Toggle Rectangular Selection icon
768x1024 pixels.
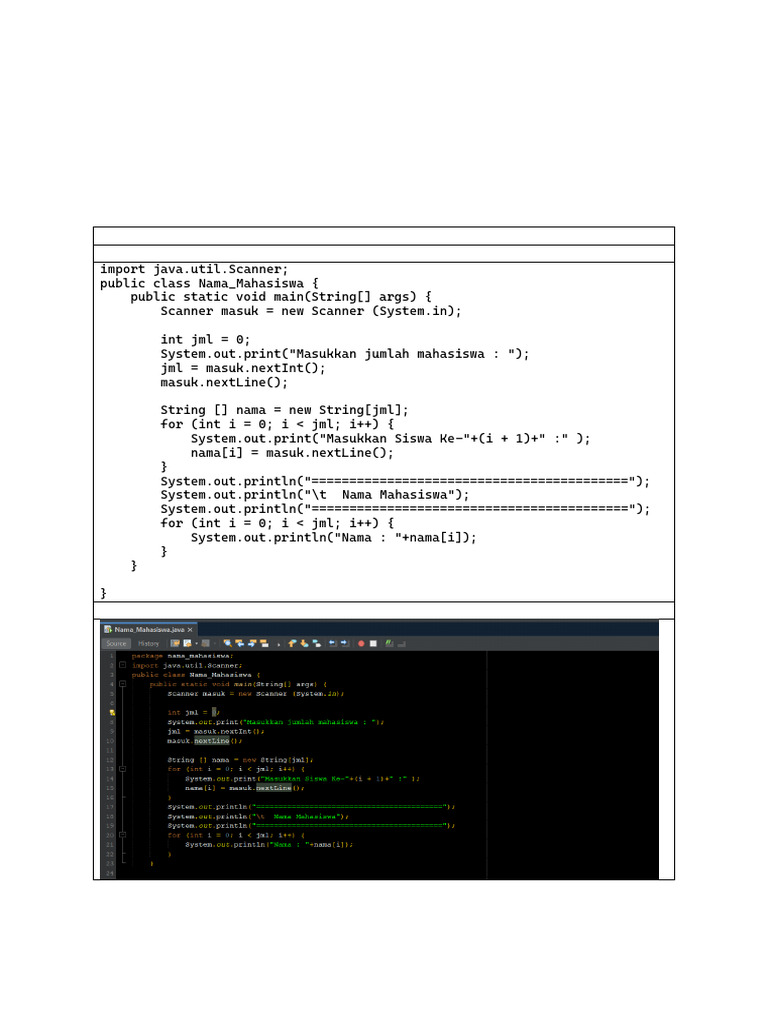[x=278, y=644]
